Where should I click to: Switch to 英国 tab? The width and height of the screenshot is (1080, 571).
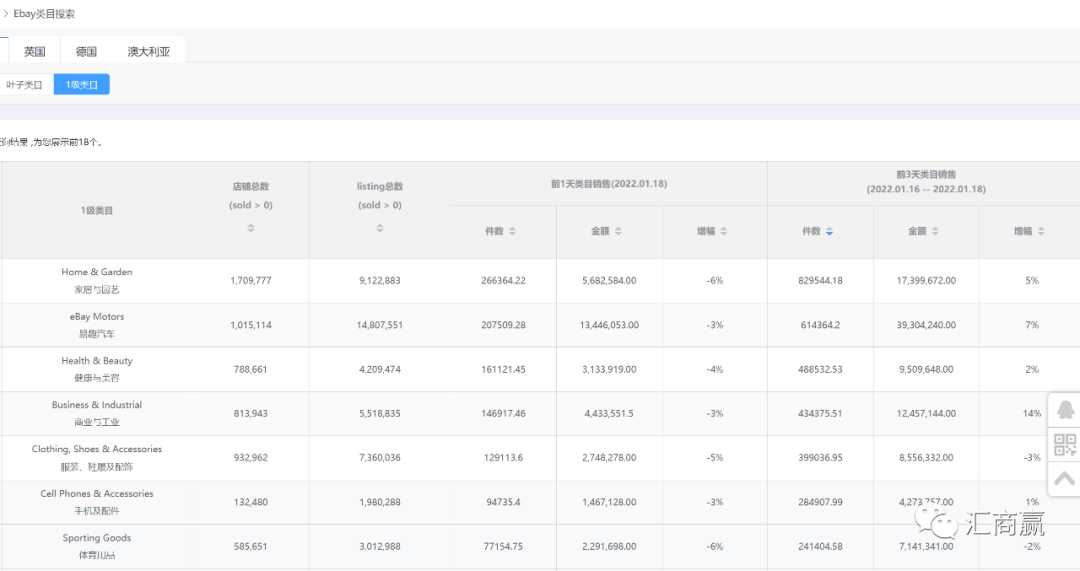pyautogui.click(x=34, y=51)
